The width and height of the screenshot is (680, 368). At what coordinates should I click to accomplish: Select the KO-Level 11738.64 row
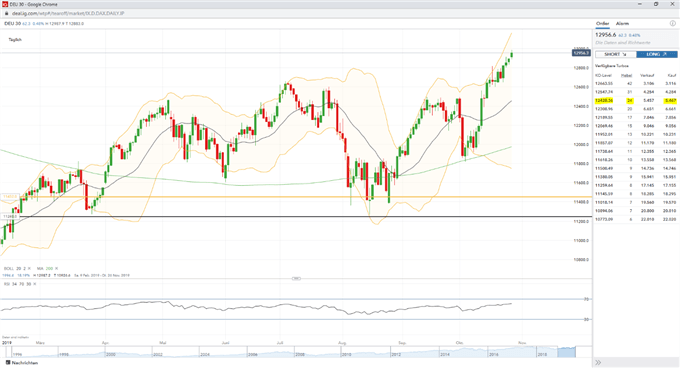tap(635, 151)
